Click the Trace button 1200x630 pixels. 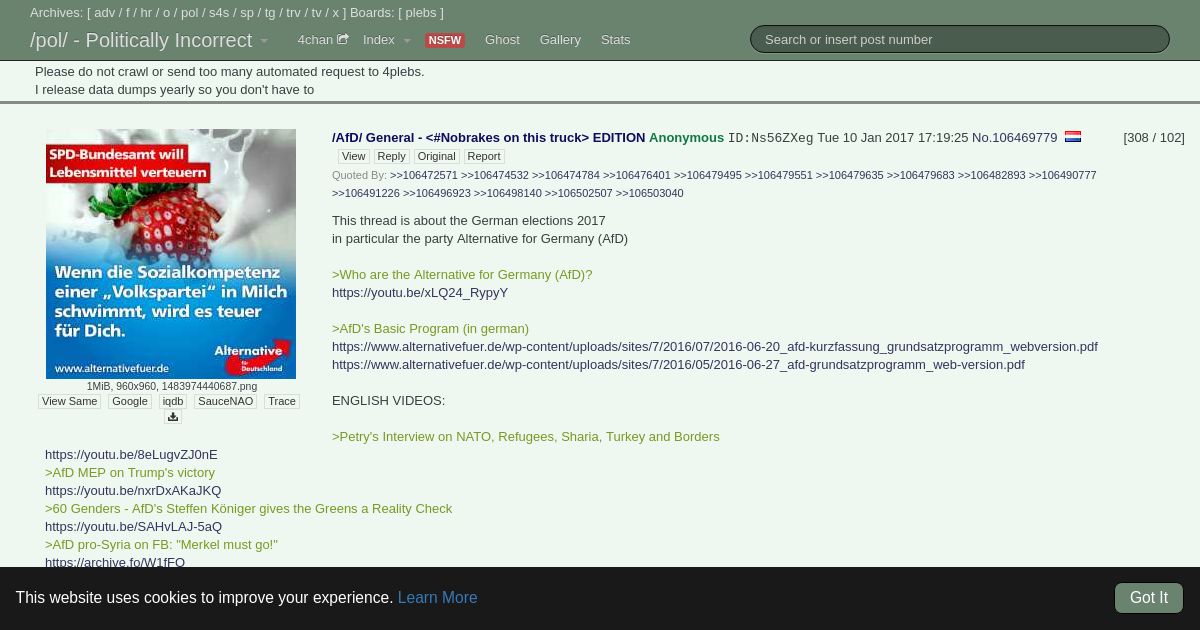pos(282,401)
